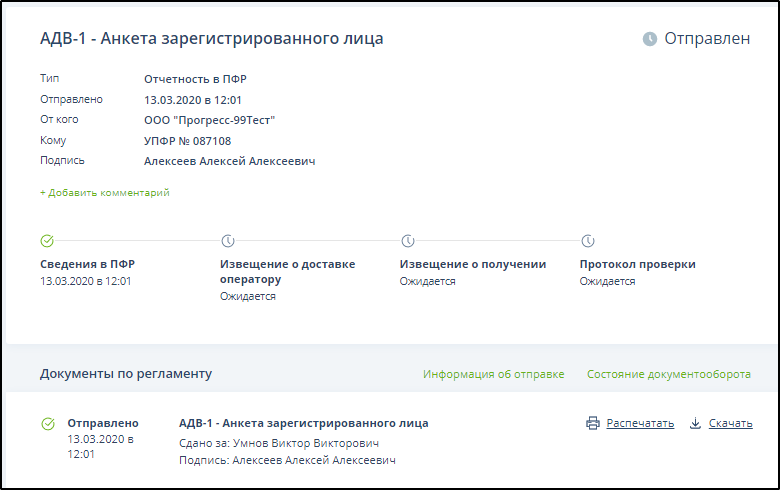Add a comment via Добавить комментарий

(x=105, y=192)
